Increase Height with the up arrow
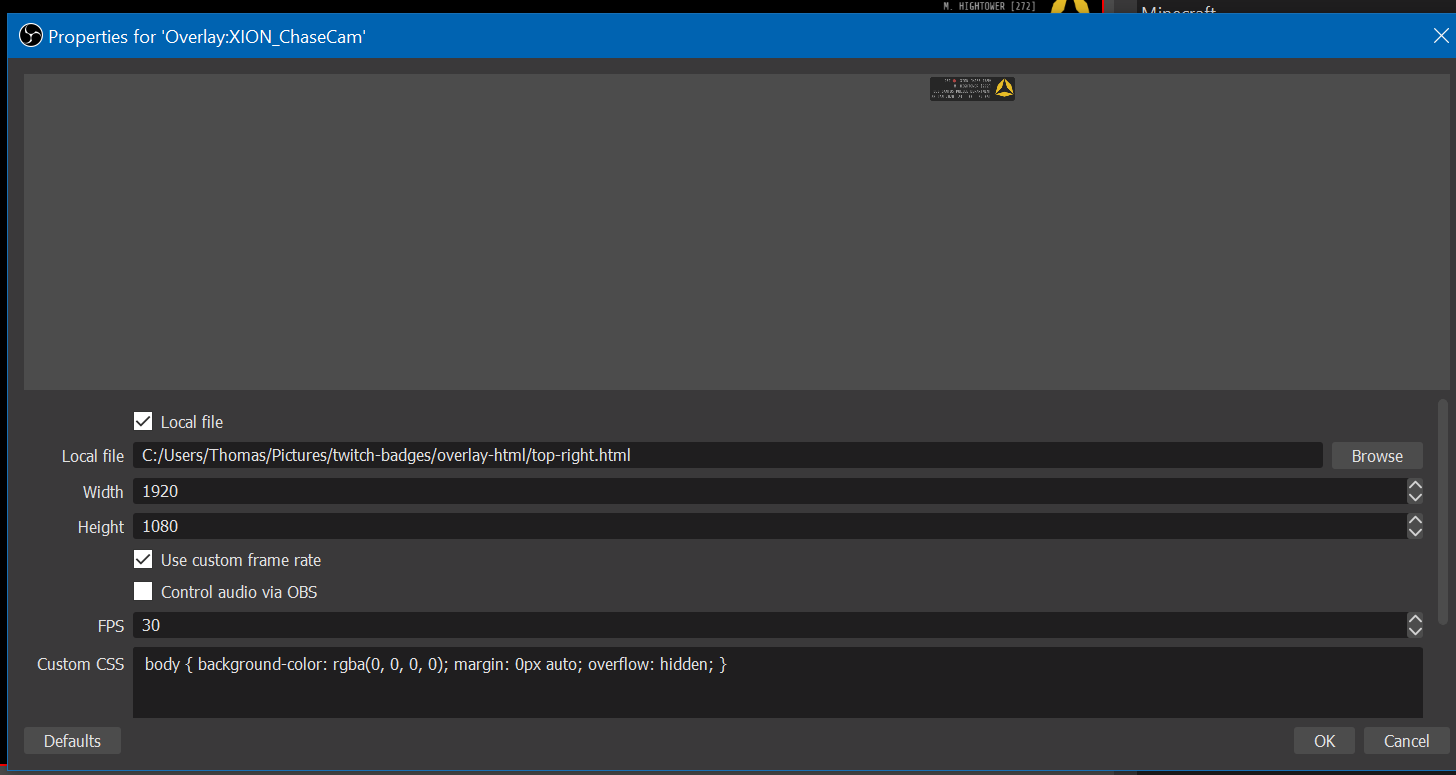Image resolution: width=1456 pixels, height=775 pixels. [x=1415, y=520]
